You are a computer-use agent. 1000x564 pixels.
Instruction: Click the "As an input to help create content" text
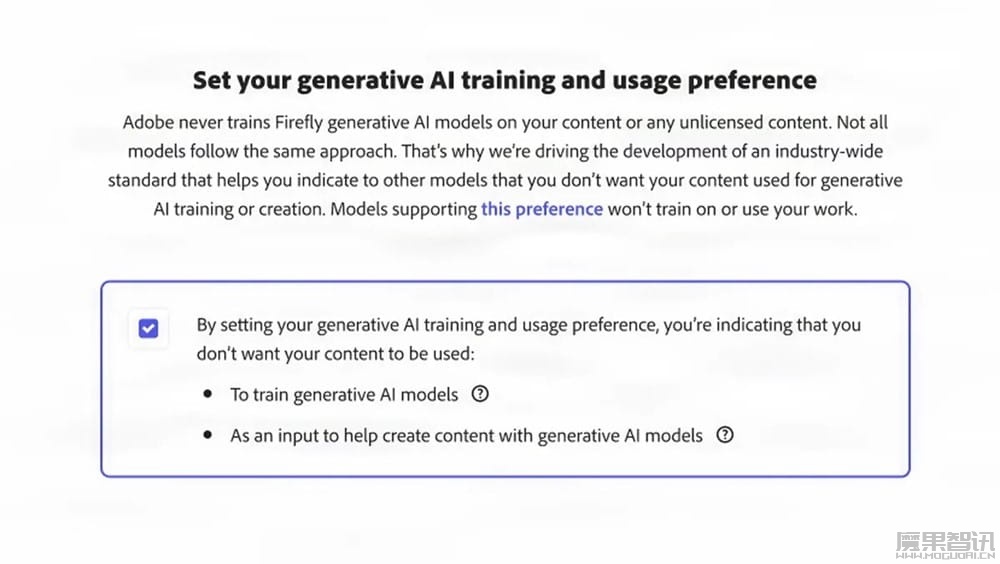466,436
